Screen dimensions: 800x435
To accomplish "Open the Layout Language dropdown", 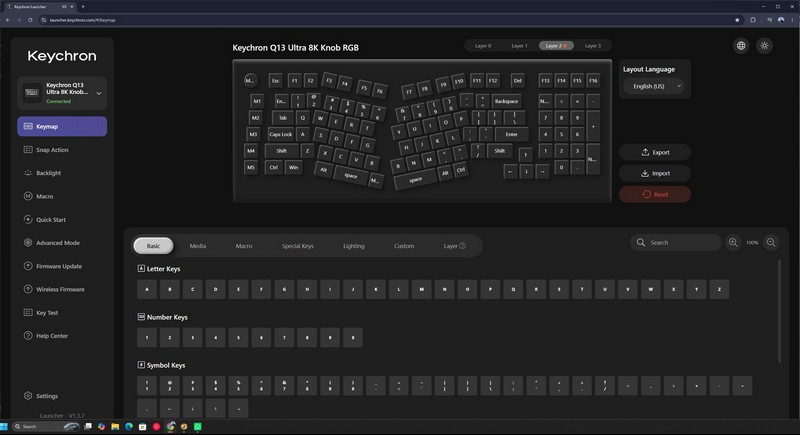I will tap(655, 86).
